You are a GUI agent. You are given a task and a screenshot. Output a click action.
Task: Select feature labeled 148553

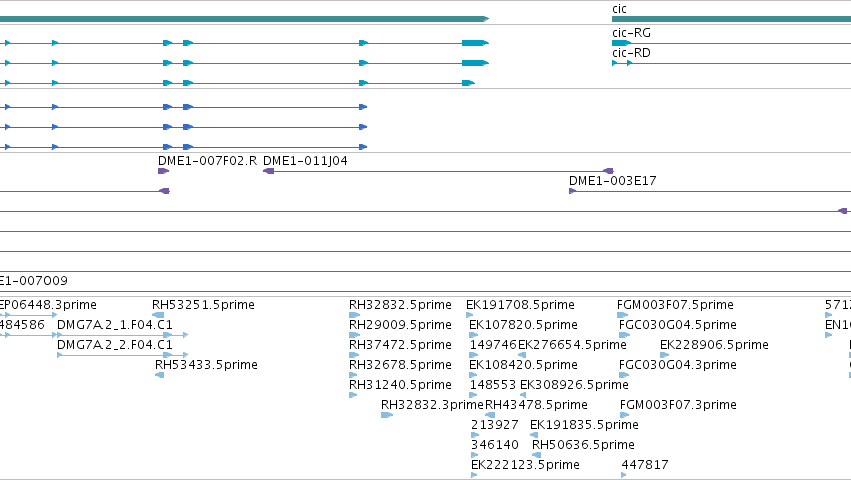coord(493,385)
